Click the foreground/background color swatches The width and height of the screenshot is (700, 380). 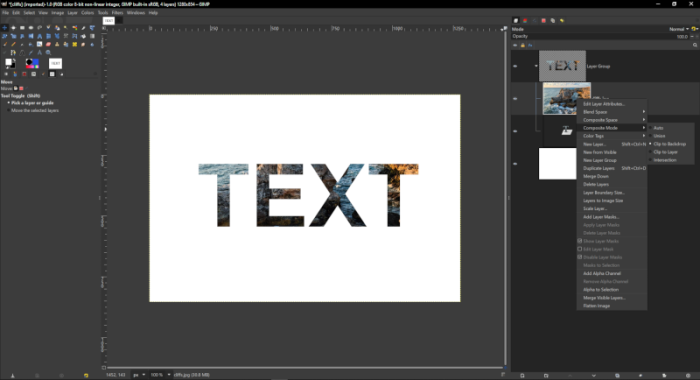coord(10,64)
